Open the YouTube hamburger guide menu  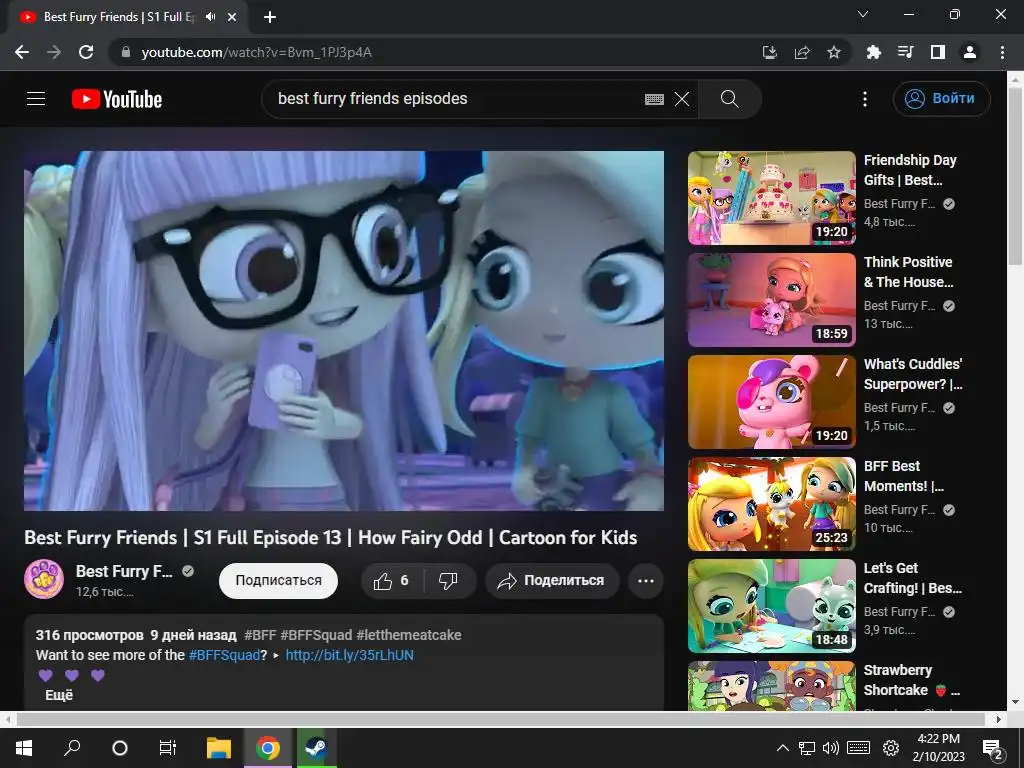pyautogui.click(x=36, y=99)
